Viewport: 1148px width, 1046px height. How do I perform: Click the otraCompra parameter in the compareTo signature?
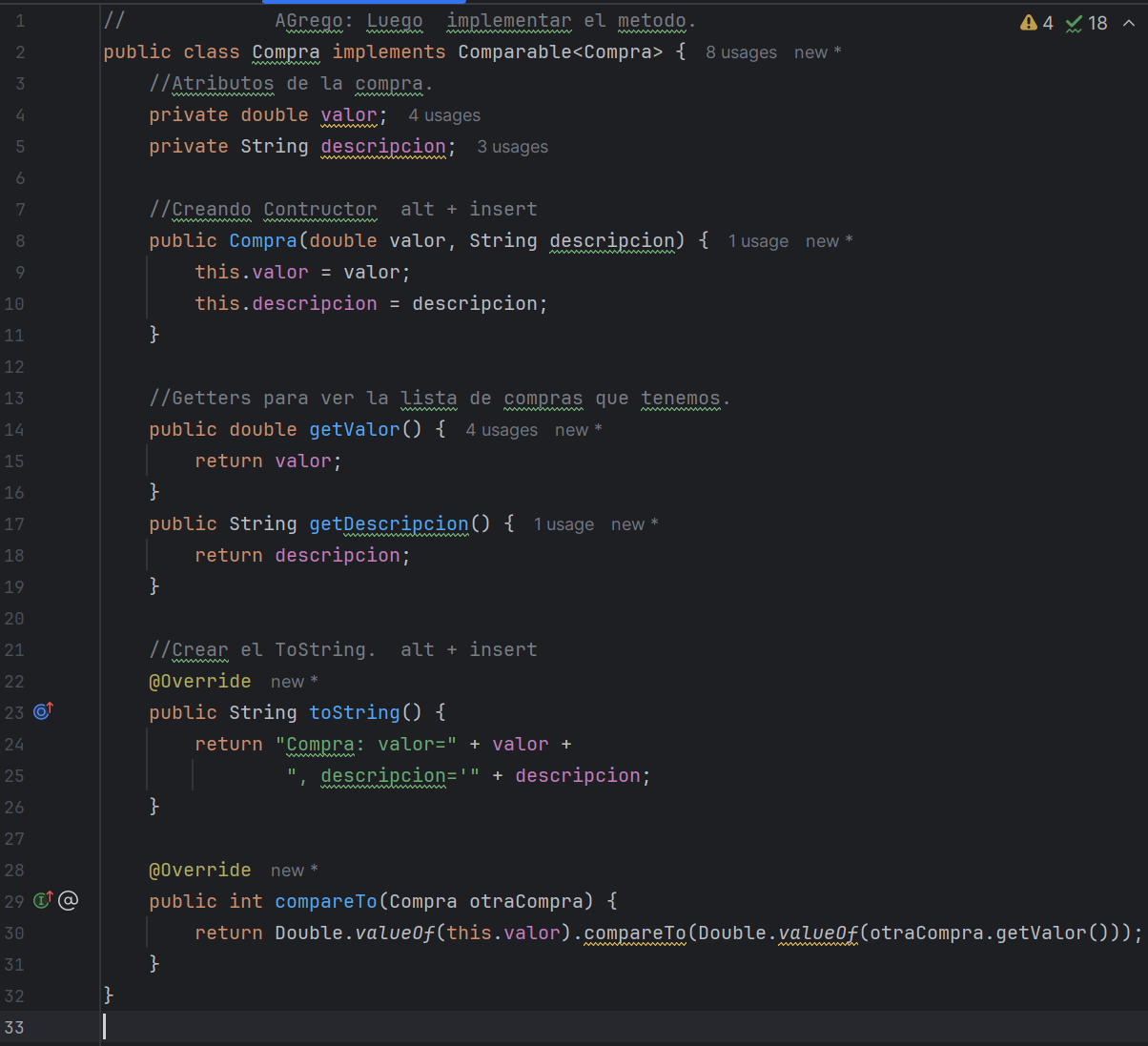tap(526, 901)
